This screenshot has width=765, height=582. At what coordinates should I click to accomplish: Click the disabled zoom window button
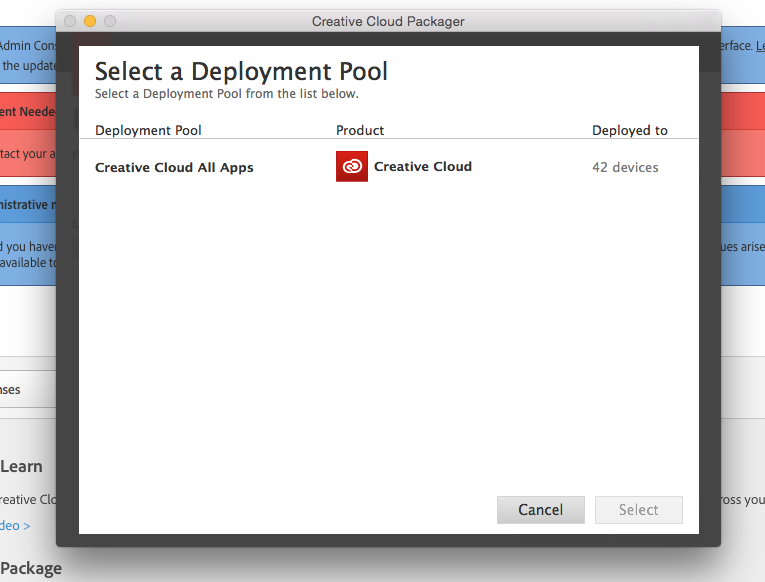[110, 21]
